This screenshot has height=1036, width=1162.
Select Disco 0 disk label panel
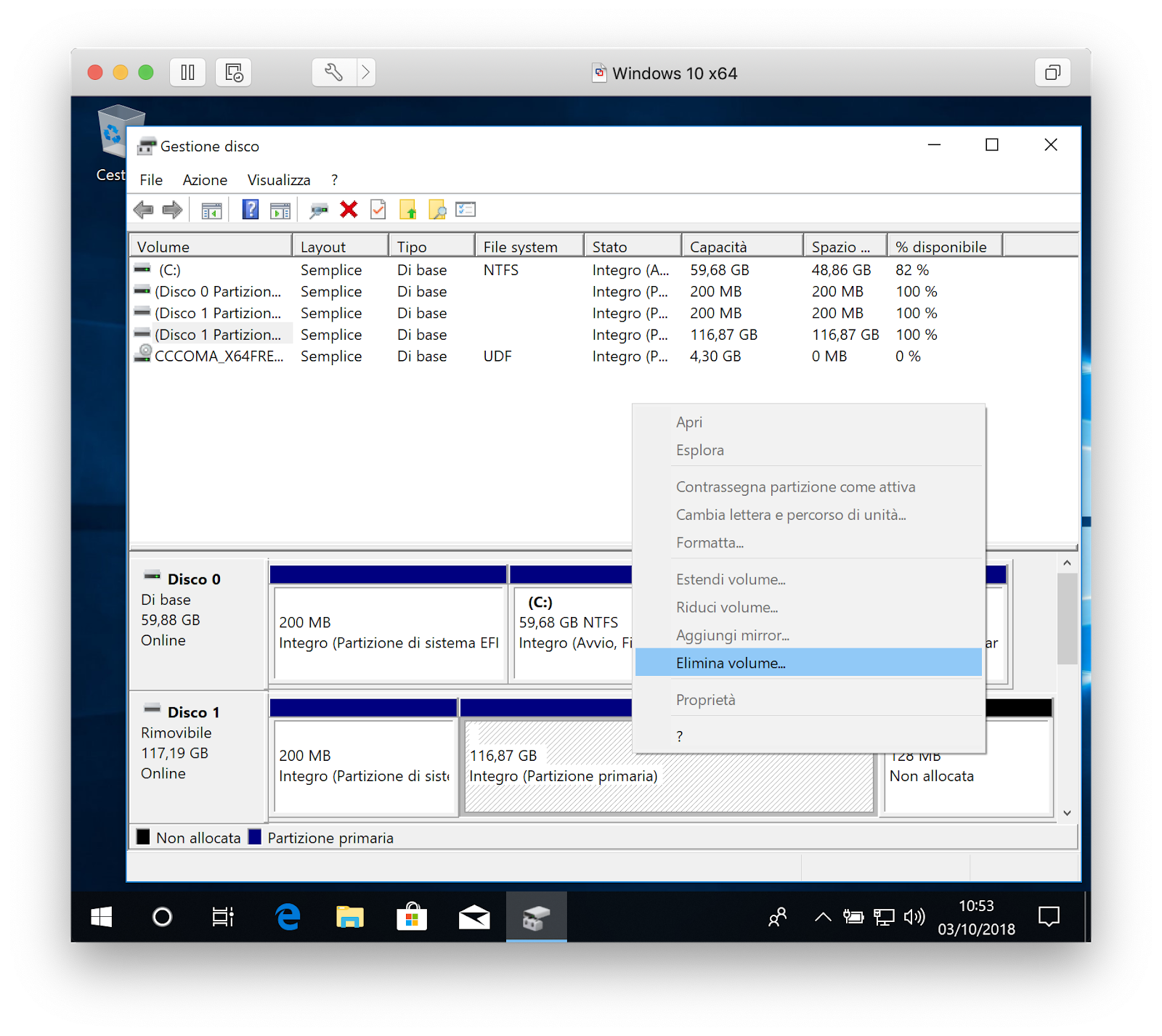[x=198, y=623]
